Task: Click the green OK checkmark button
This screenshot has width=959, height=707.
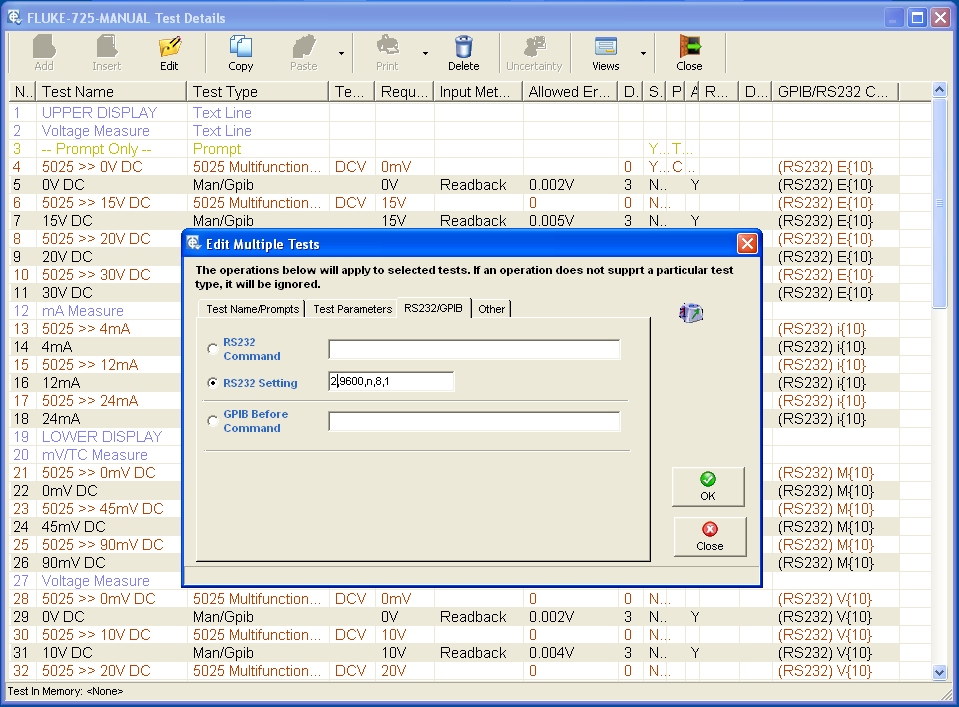Action: (x=708, y=487)
